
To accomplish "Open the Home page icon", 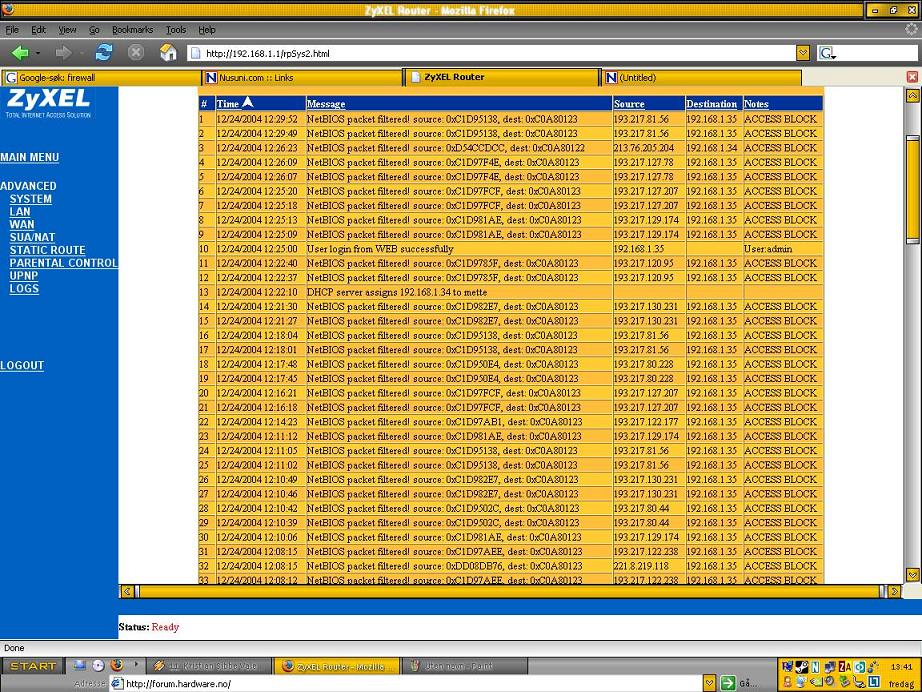I will point(168,53).
